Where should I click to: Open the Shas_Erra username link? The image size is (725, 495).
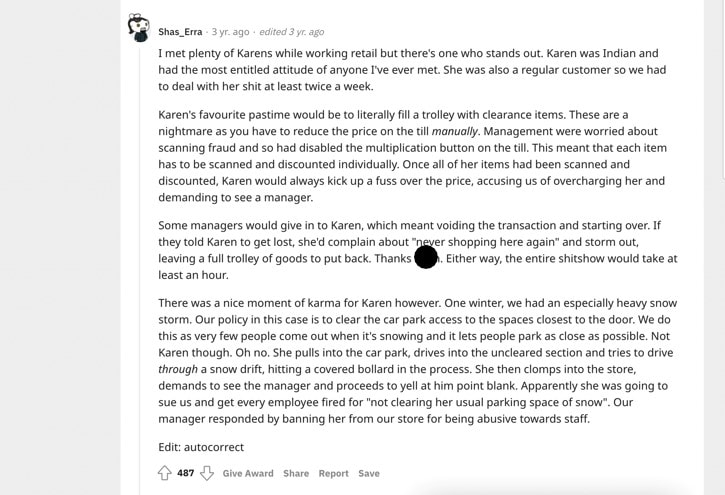[x=180, y=32]
